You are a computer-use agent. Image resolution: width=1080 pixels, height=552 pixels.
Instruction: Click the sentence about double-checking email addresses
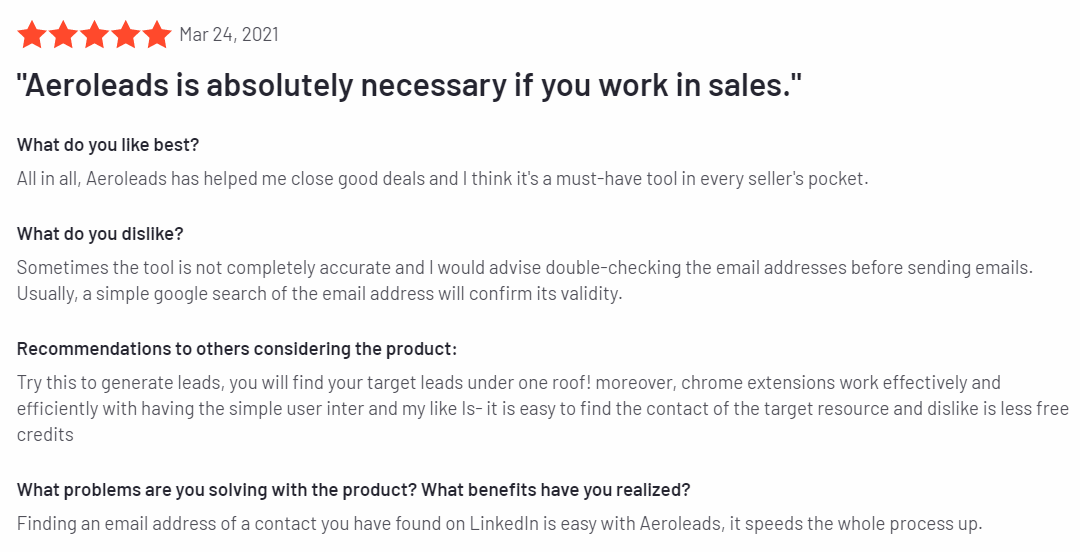(525, 267)
